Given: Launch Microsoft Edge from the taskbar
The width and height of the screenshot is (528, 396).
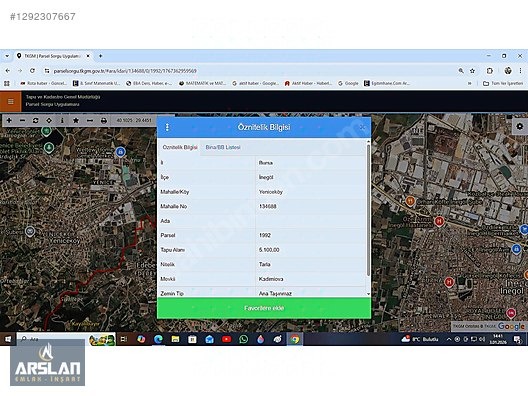Looking at the screenshot, I should point(158,339).
